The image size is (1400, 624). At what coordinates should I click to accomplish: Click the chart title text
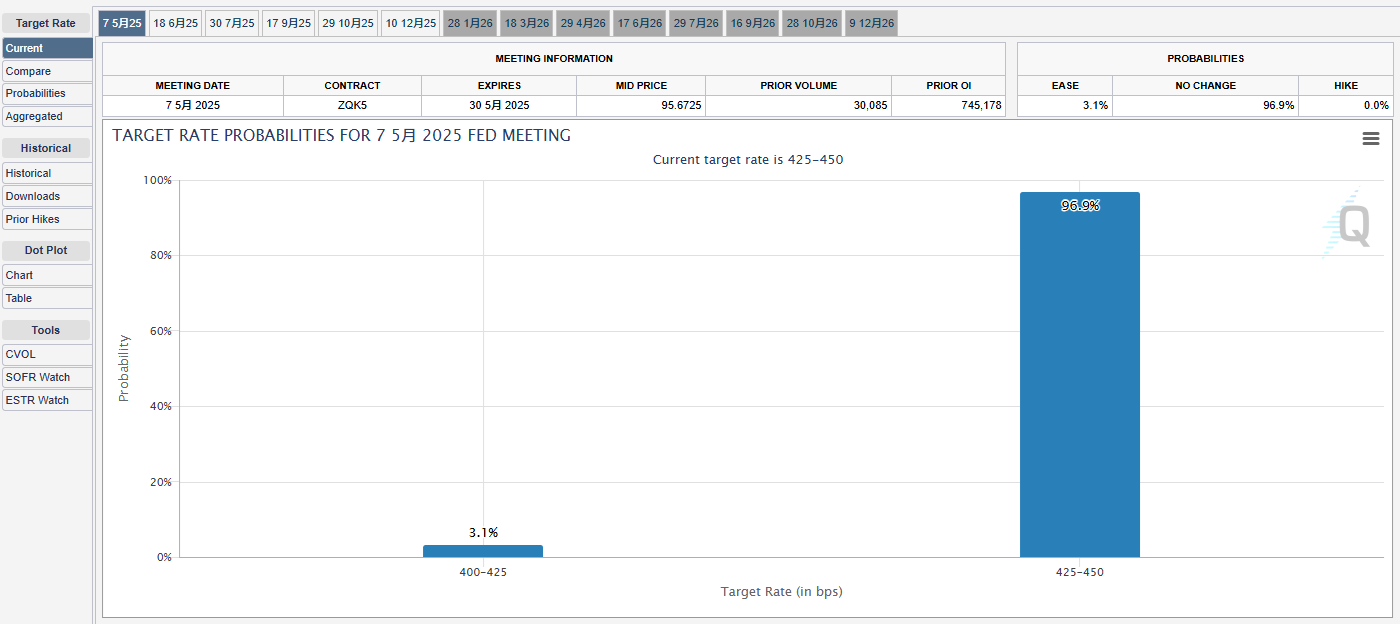coord(342,135)
